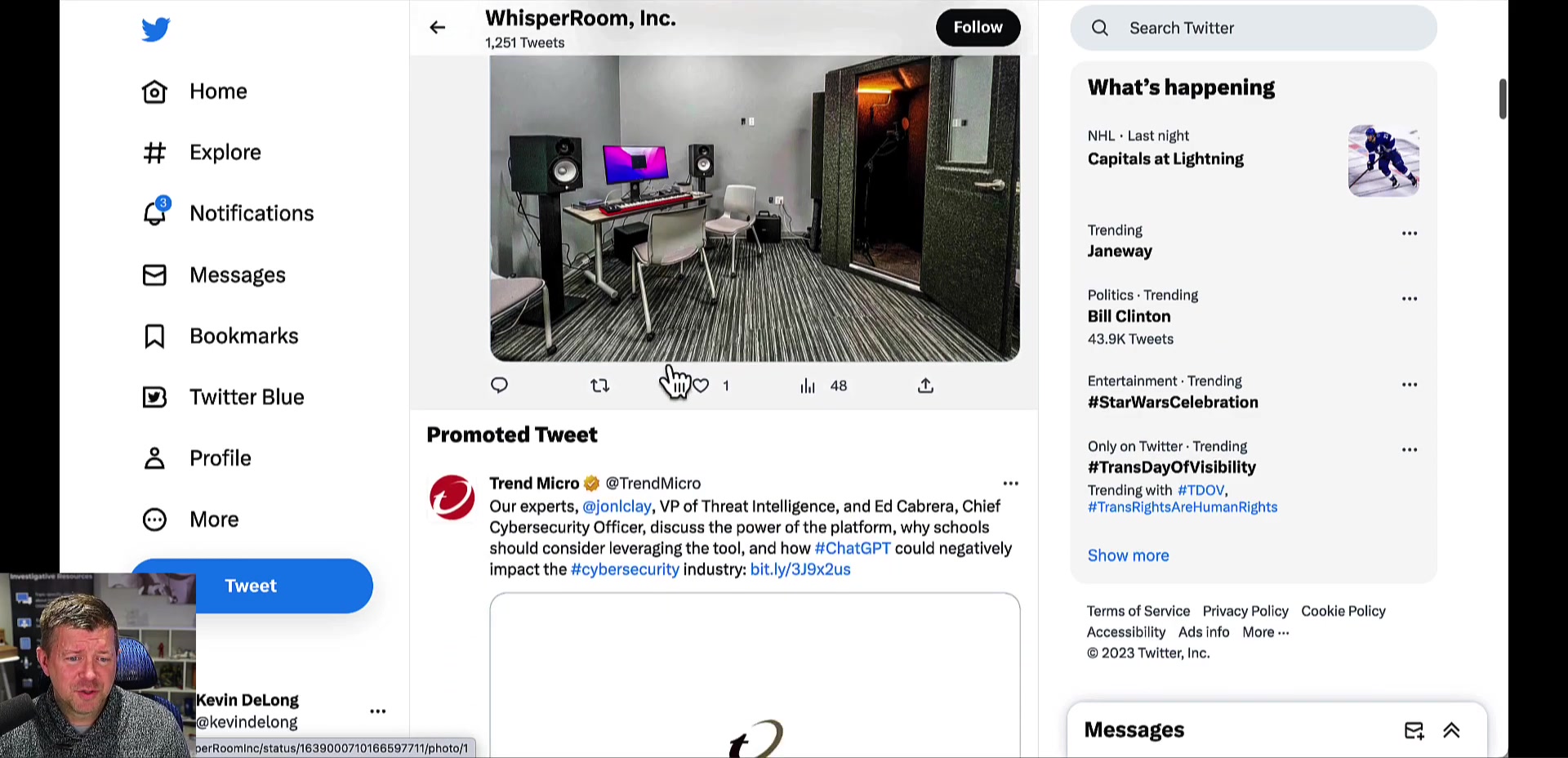Click the Twitter bird logo
Viewport: 1568px width, 758px height.
[156, 29]
